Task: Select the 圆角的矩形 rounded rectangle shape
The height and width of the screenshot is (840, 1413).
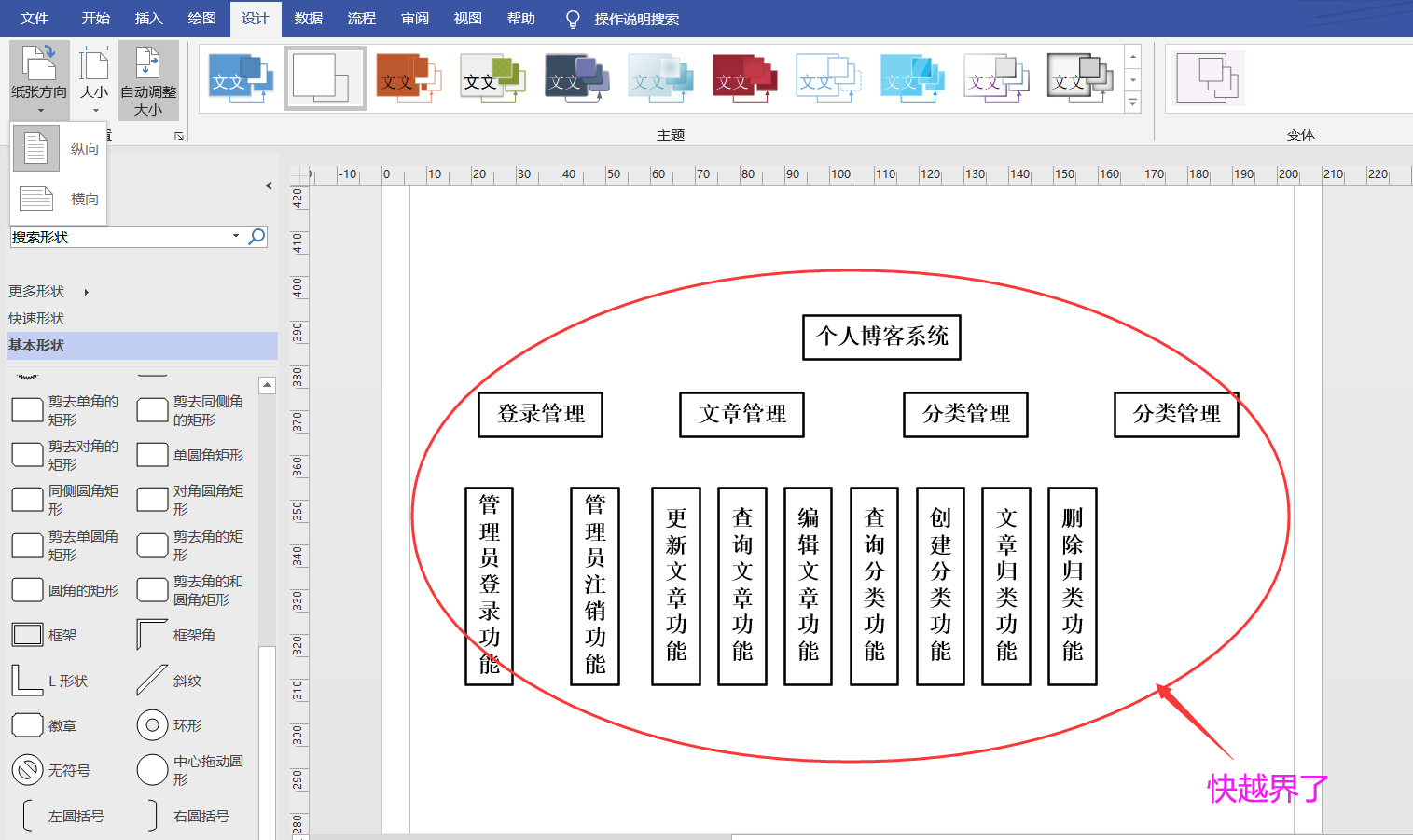Action: (x=26, y=589)
